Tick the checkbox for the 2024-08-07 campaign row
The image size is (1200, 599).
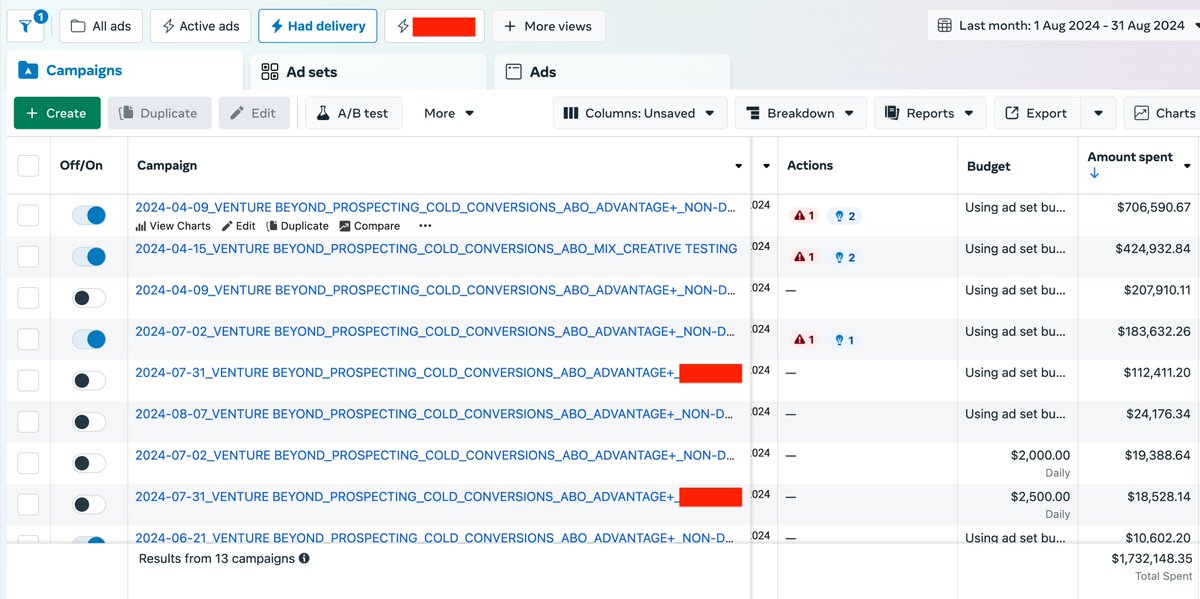point(28,421)
